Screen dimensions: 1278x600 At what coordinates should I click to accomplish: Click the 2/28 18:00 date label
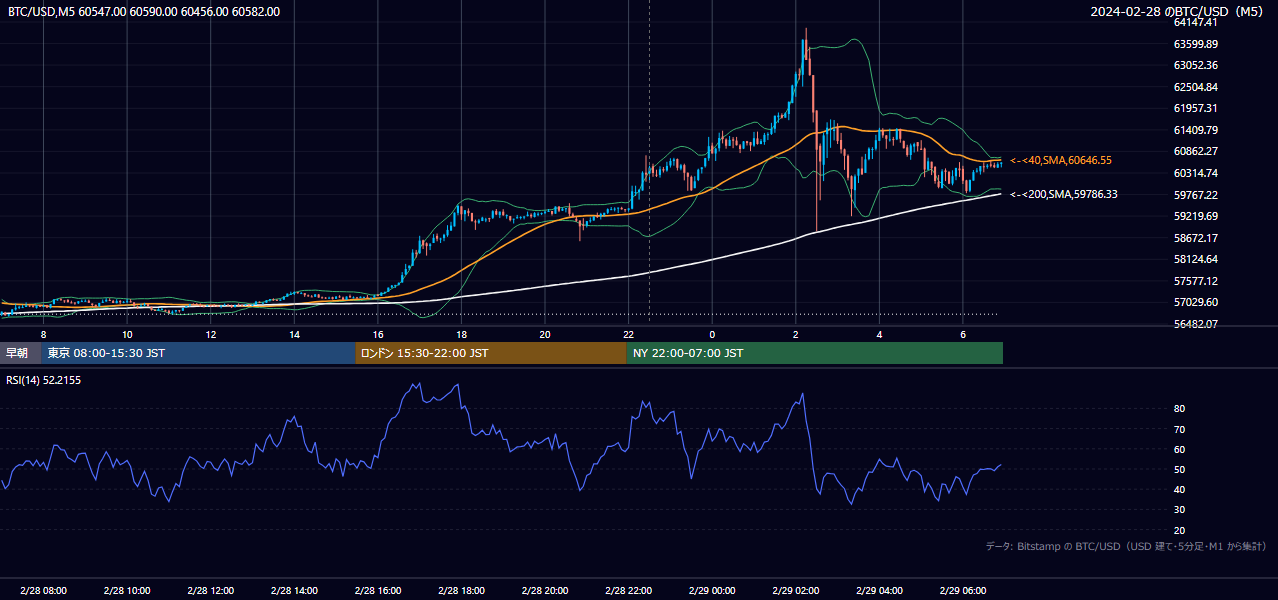tap(461, 591)
